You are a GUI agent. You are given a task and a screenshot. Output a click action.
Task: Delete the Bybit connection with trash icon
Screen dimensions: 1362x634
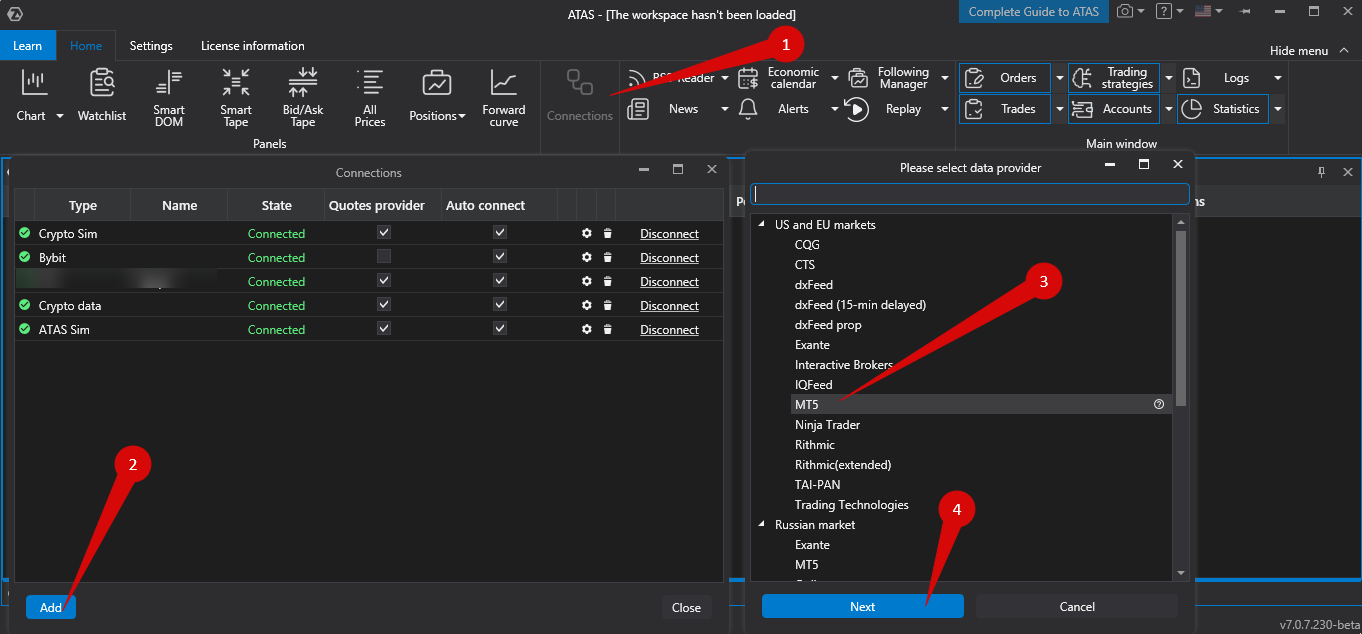point(607,258)
